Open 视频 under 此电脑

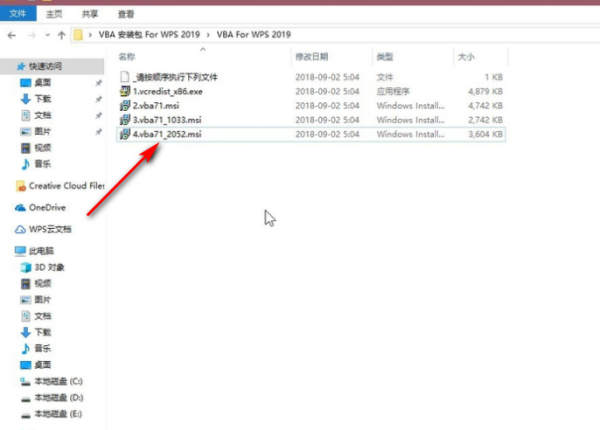coord(42,283)
